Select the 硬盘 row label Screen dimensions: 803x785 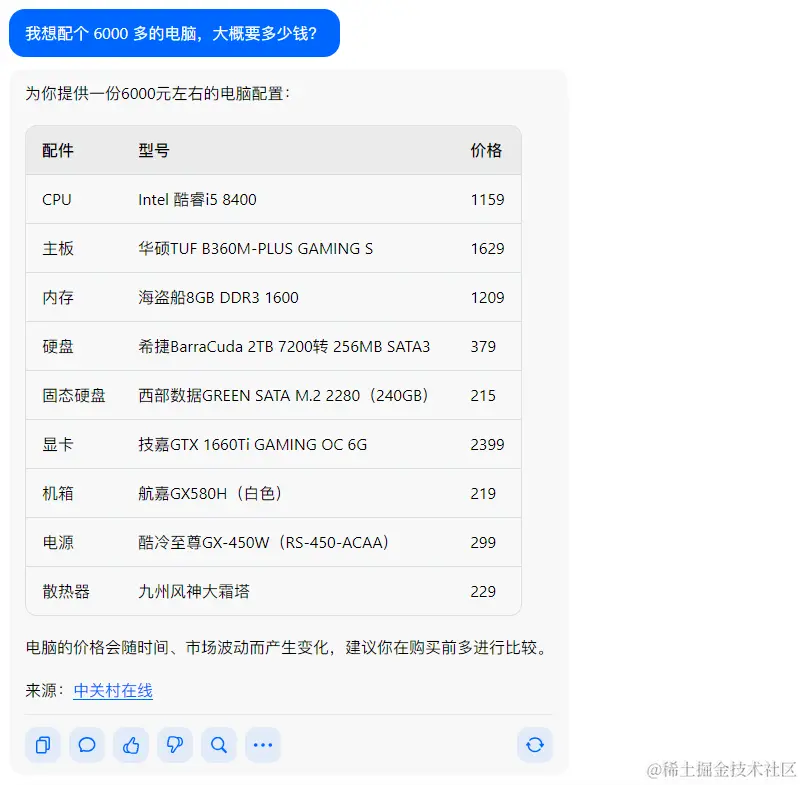click(x=58, y=347)
